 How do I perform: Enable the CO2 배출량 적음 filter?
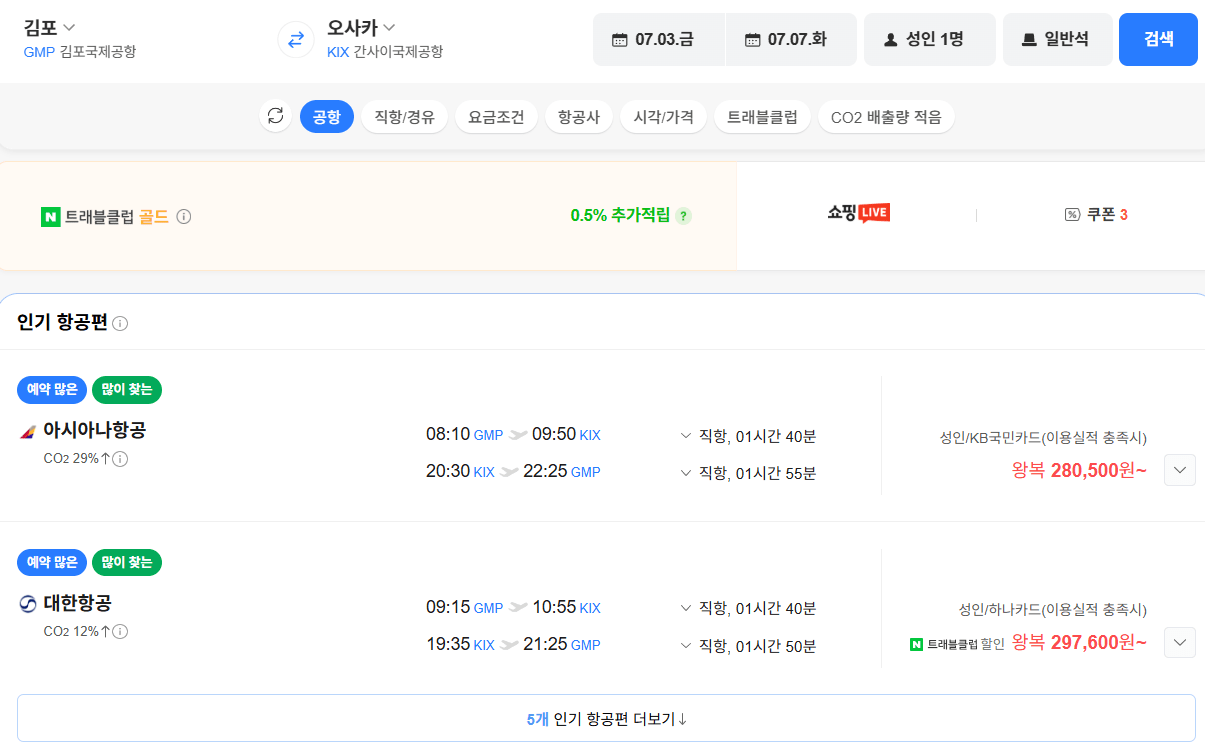pos(886,116)
